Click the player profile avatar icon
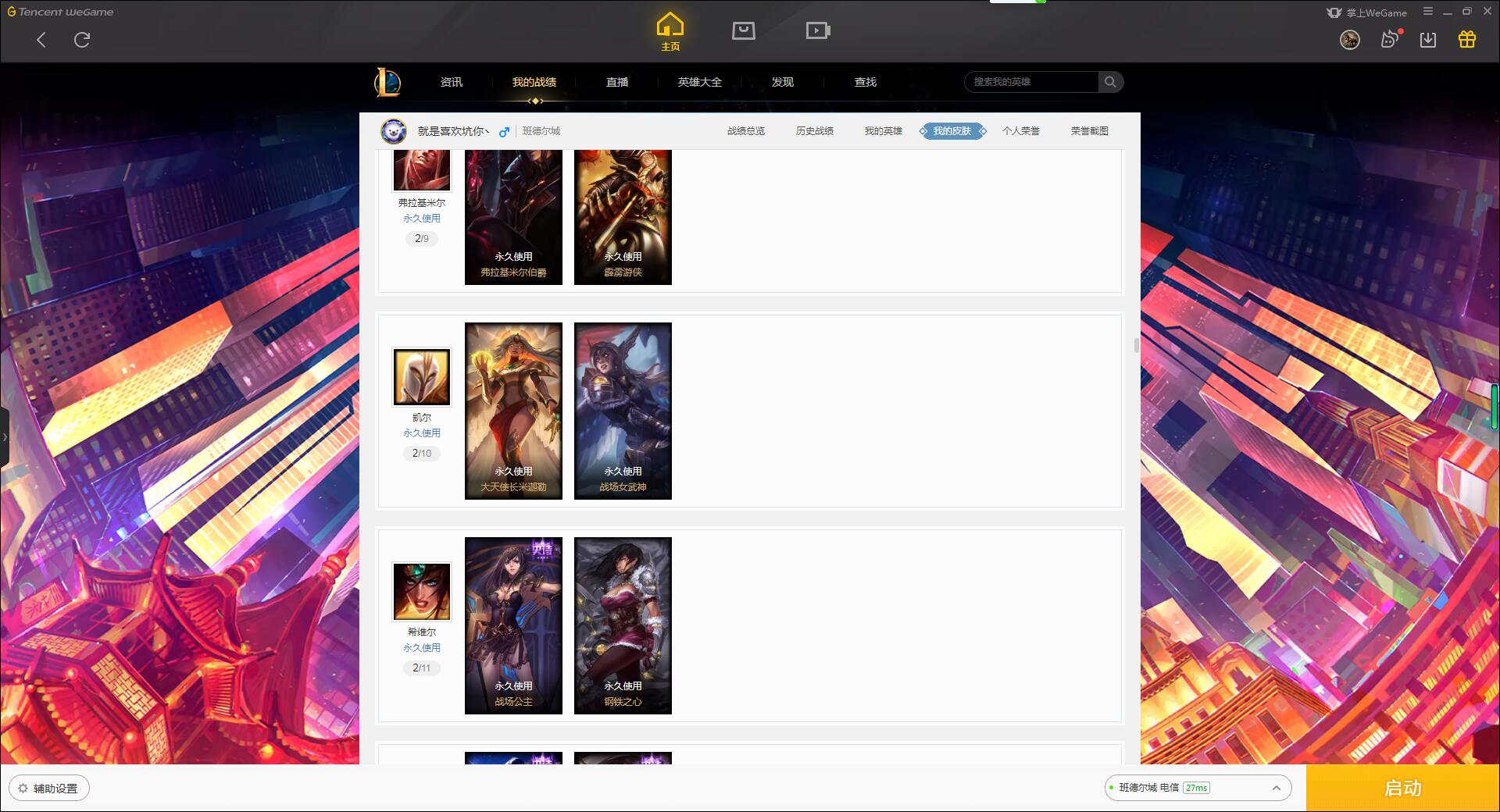The image size is (1500, 812). coord(394,131)
